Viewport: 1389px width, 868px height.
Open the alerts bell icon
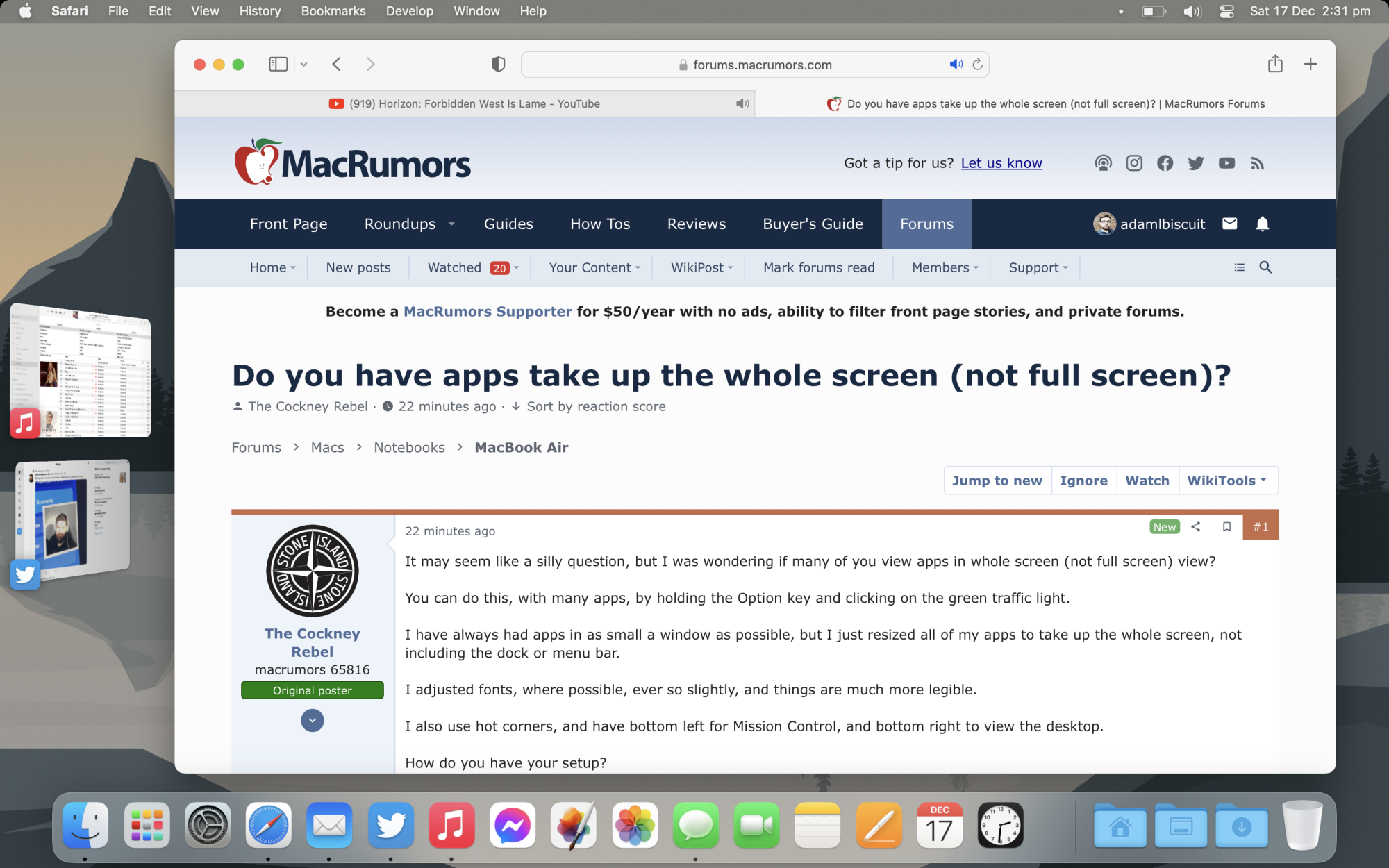1263,224
